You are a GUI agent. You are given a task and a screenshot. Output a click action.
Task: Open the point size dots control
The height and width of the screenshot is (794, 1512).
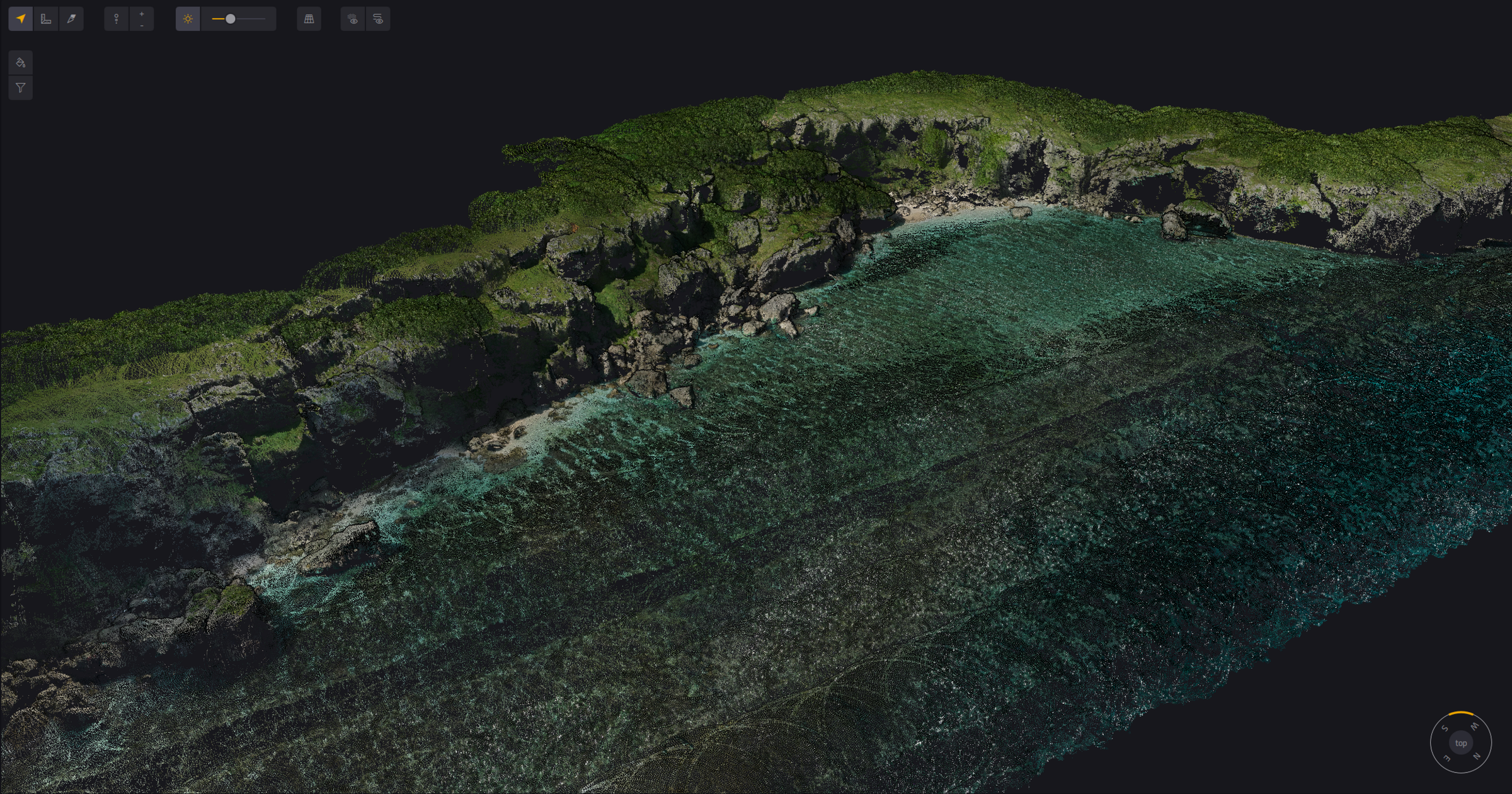(117, 19)
